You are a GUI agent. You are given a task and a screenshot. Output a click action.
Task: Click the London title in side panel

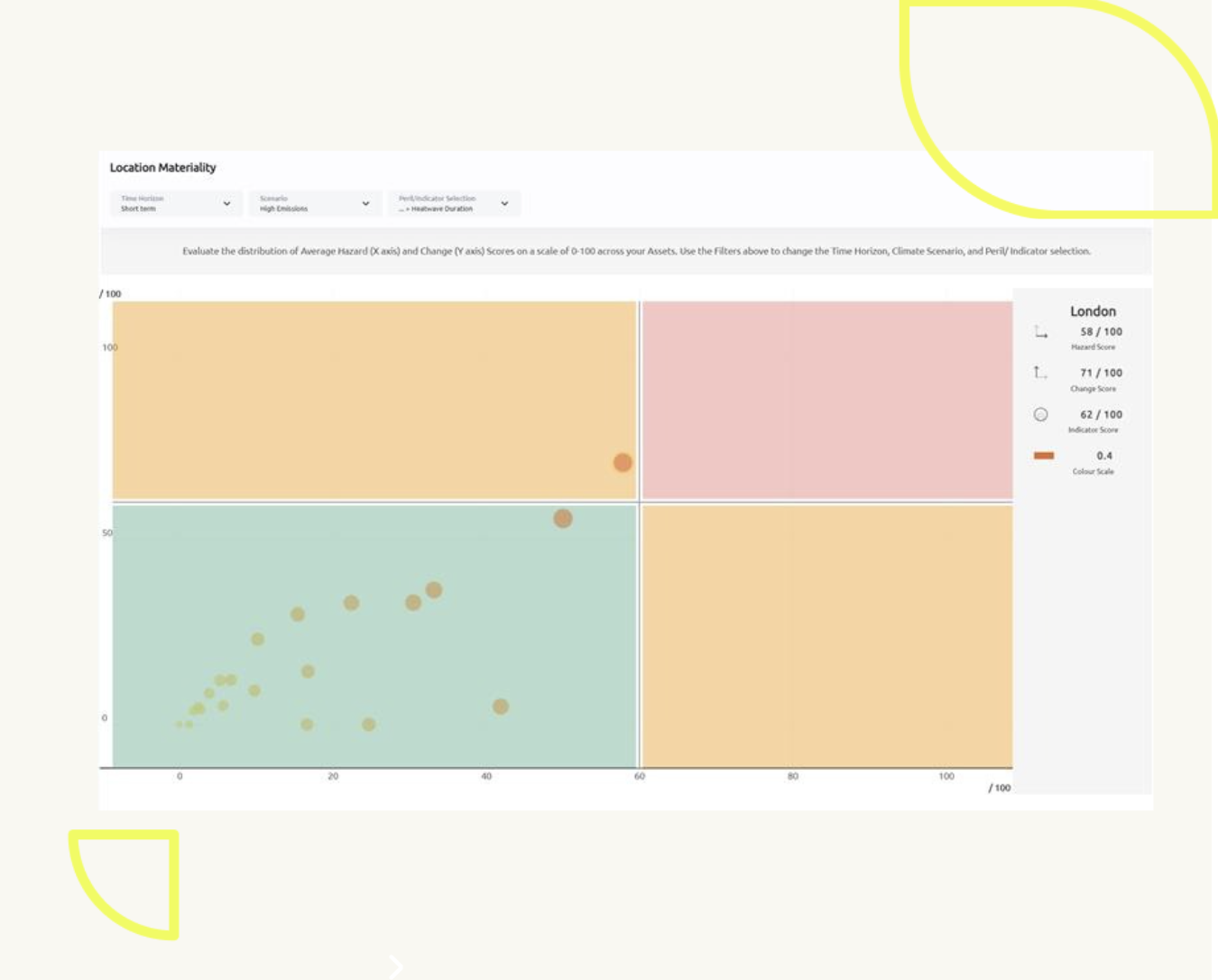(x=1093, y=311)
